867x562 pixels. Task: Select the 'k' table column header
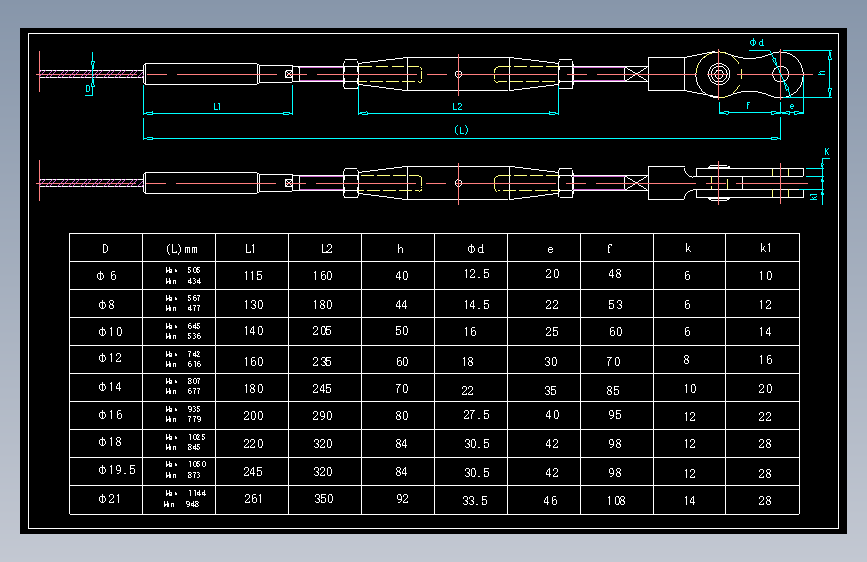point(688,248)
